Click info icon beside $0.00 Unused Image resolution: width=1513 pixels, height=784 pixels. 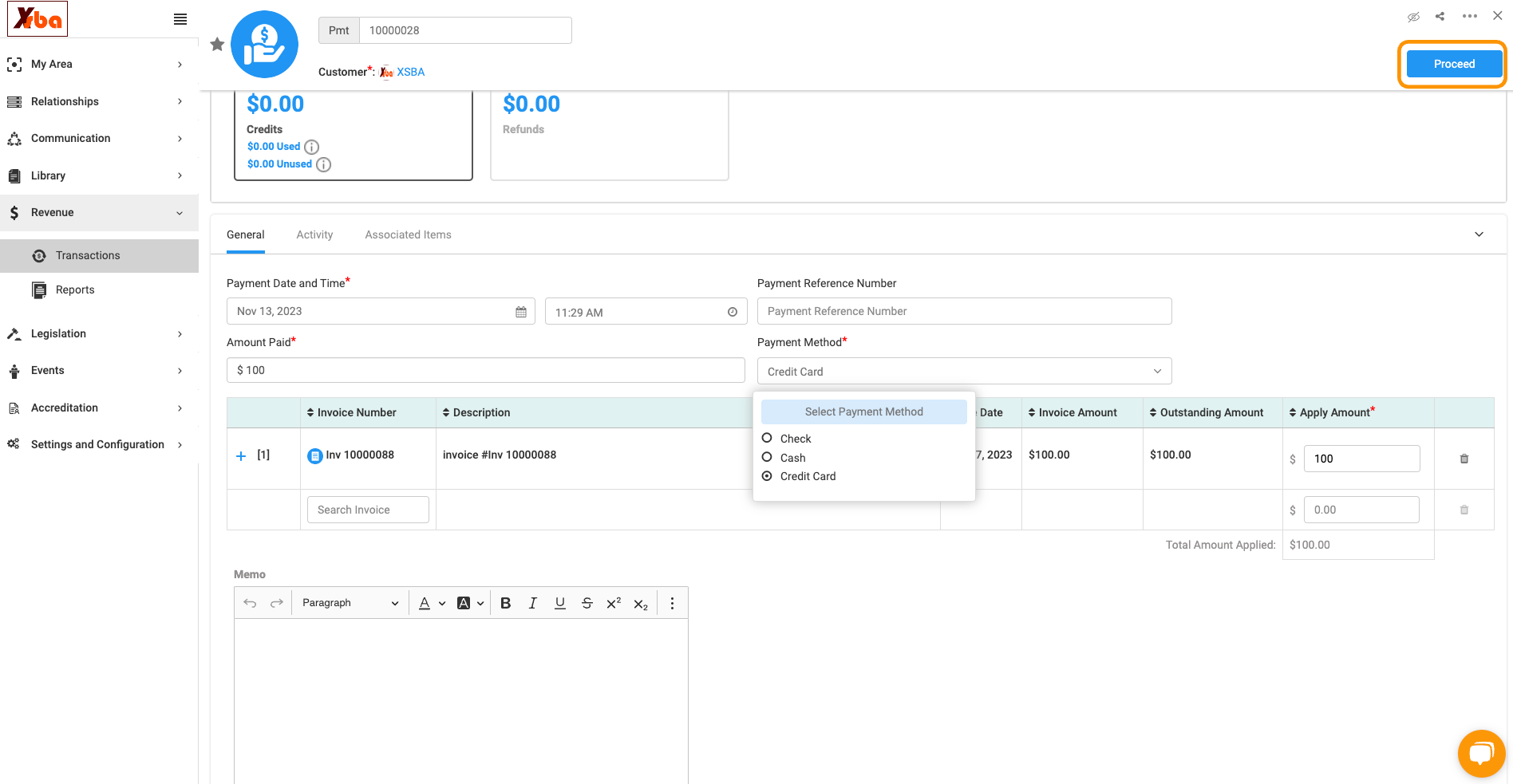click(x=323, y=164)
